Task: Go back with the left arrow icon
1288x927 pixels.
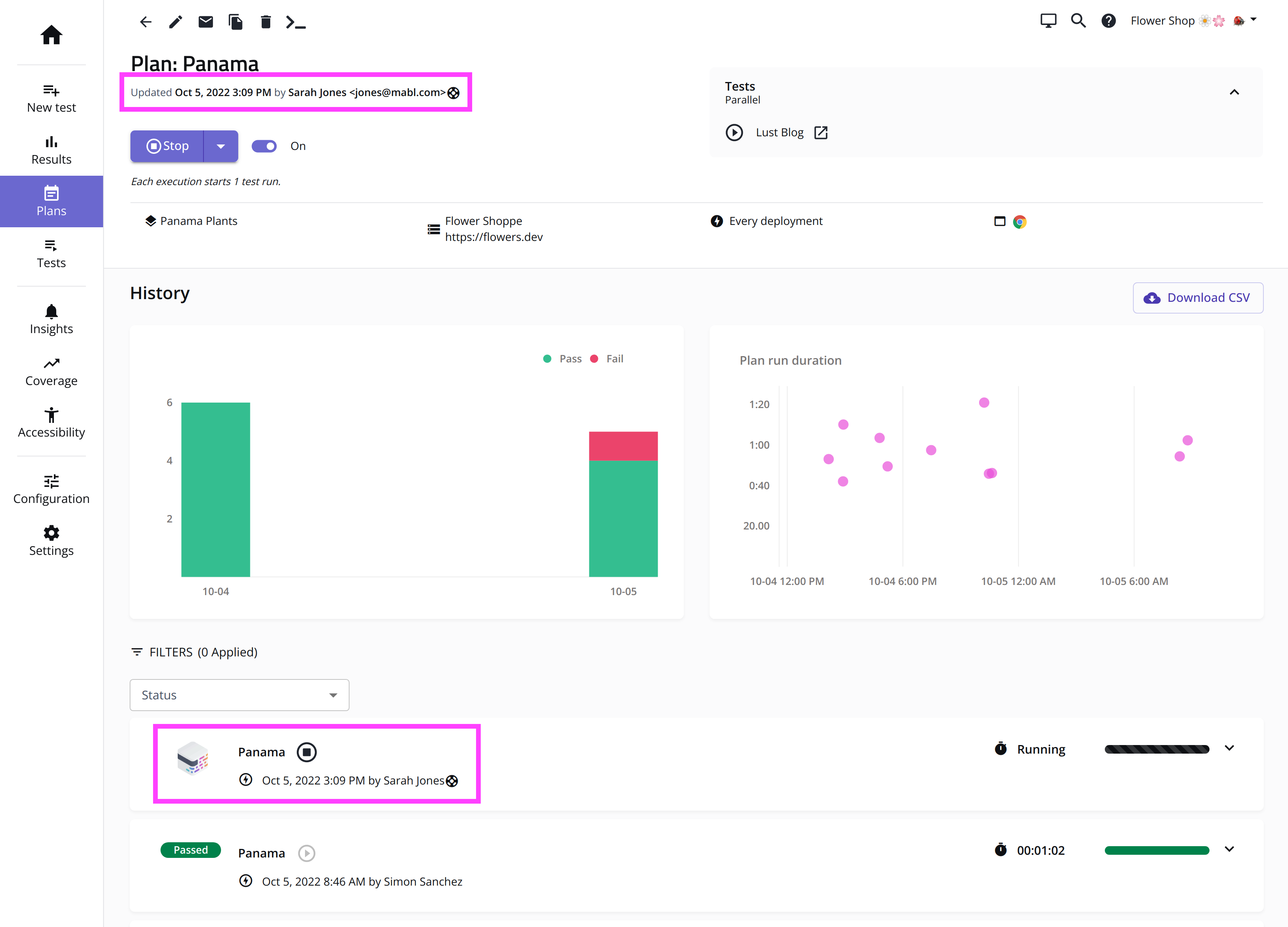Action: click(146, 22)
